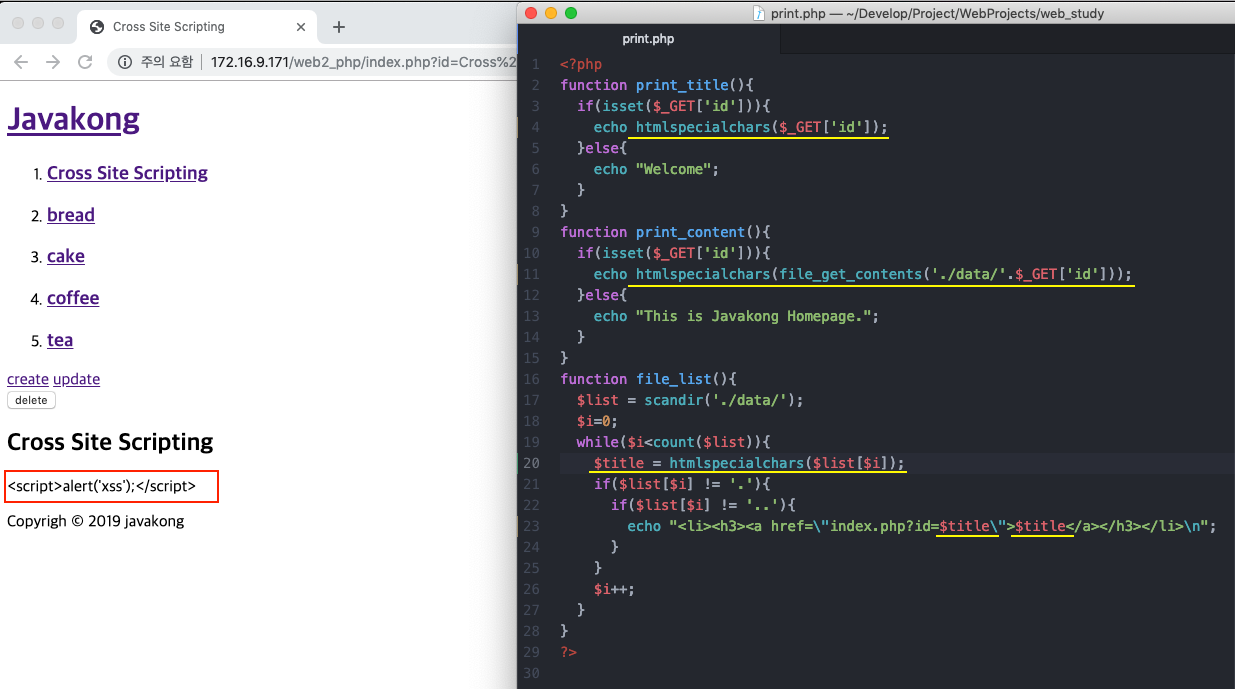This screenshot has height=689, width=1235.
Task: Click the browser back arrow
Action: (x=21, y=62)
